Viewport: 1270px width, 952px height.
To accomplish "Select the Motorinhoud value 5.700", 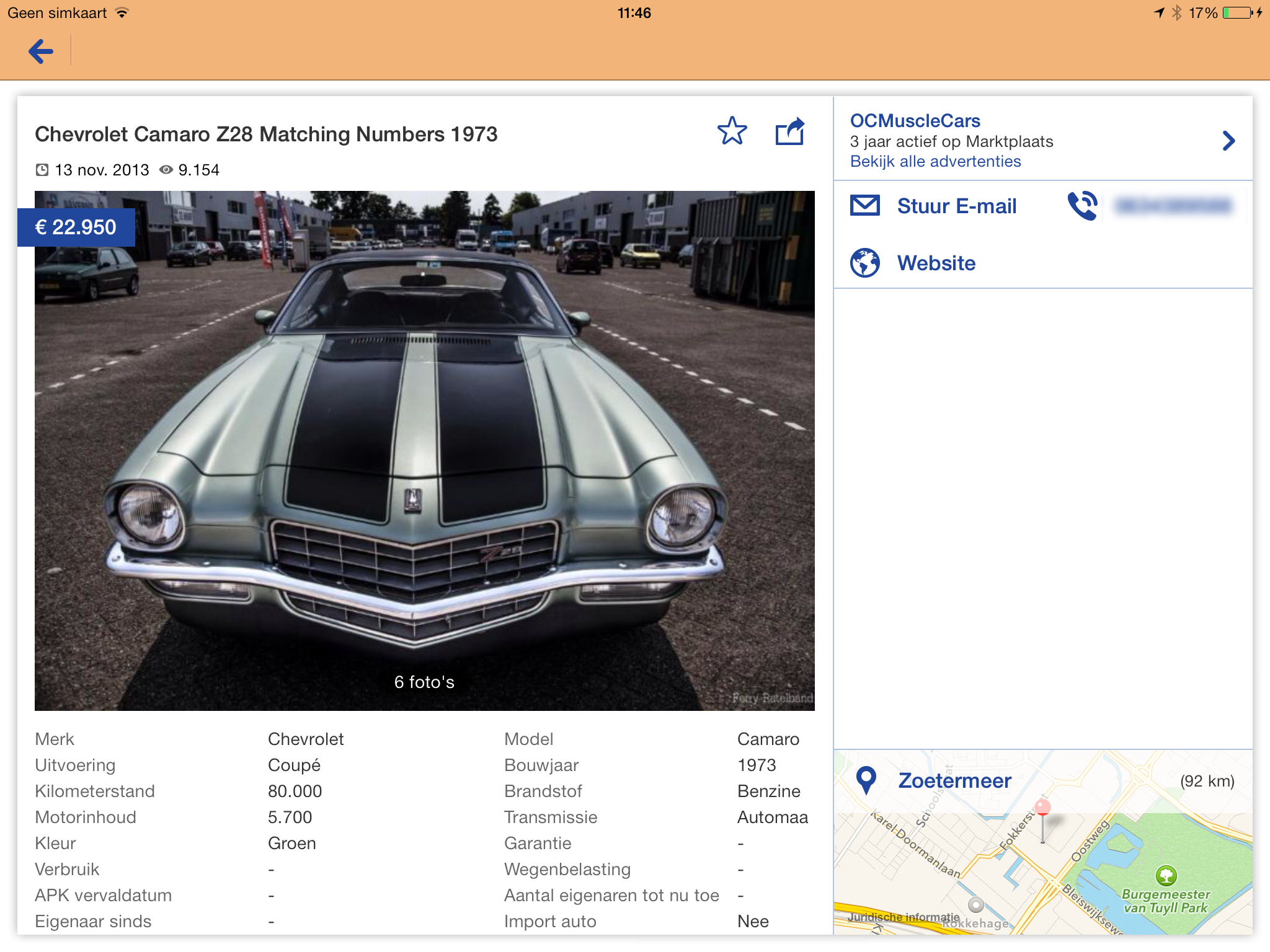I will (290, 818).
